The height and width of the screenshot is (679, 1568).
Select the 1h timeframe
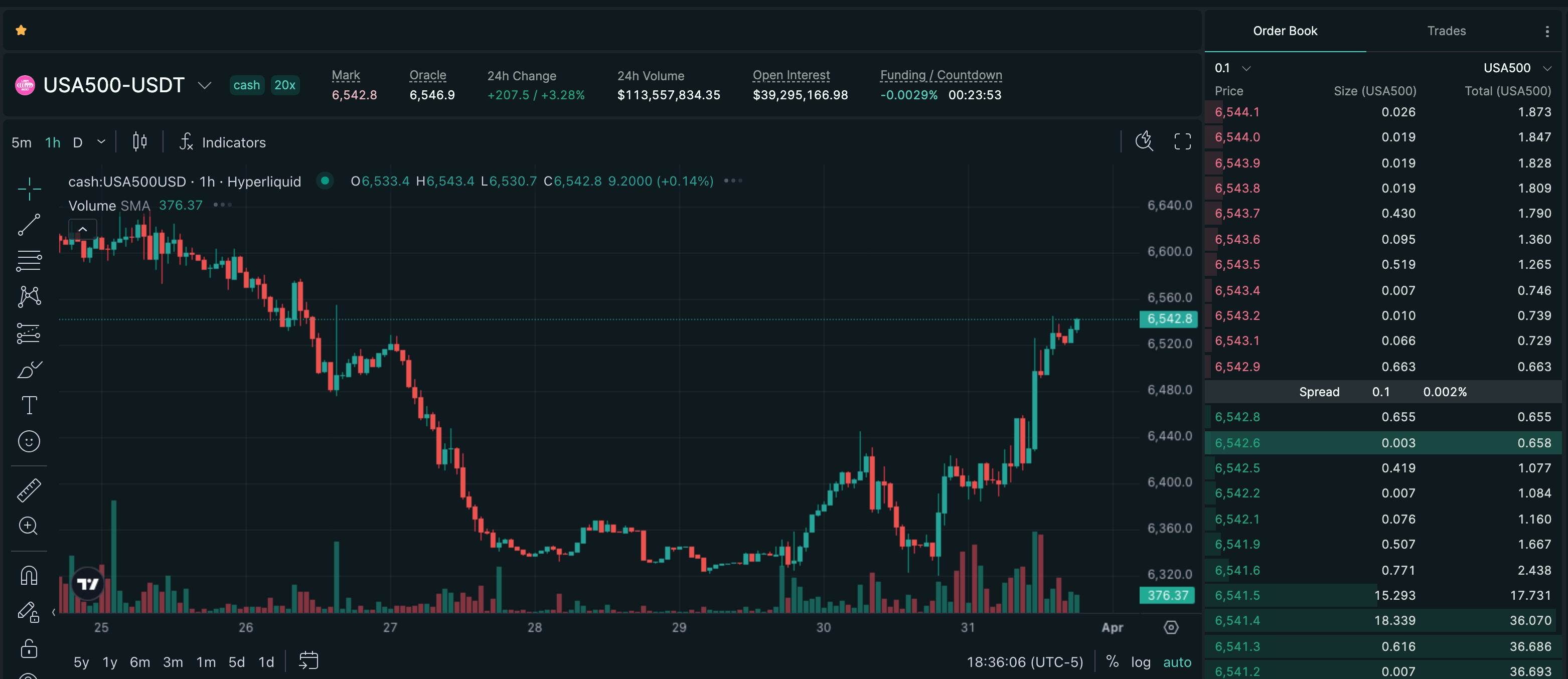tap(52, 142)
